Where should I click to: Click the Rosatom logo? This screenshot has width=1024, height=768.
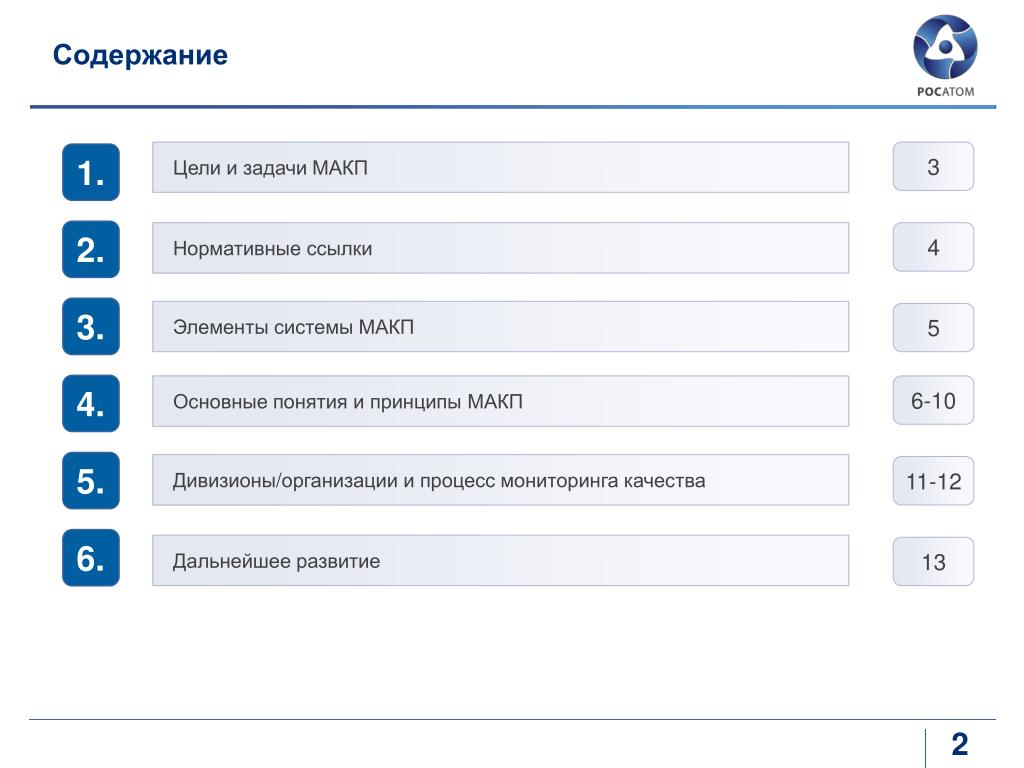945,56
